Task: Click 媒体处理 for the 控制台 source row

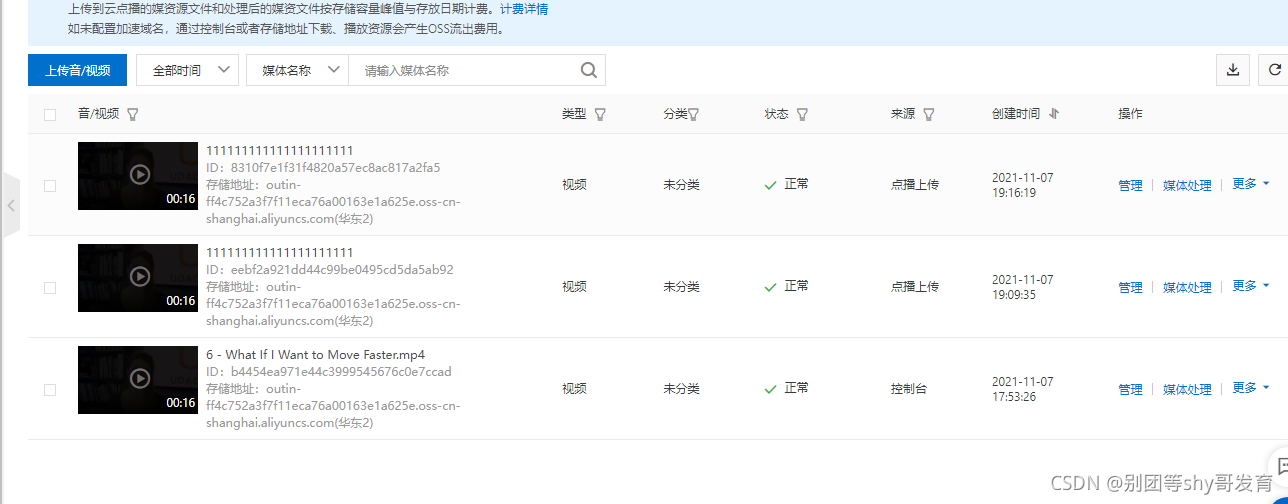Action: point(1187,390)
